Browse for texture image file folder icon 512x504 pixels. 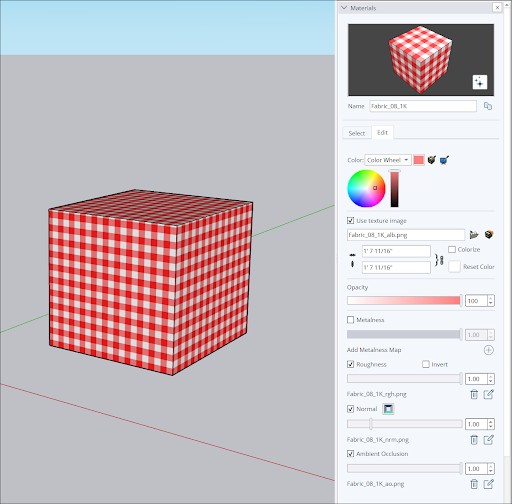[474, 235]
